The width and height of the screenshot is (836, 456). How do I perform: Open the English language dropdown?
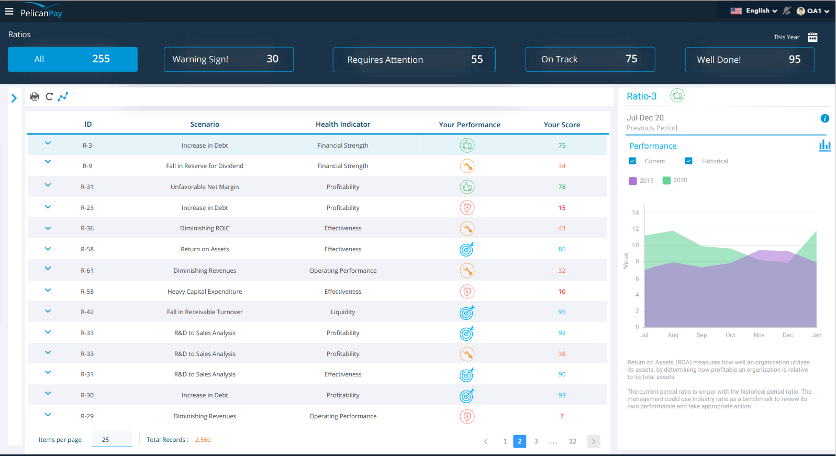pyautogui.click(x=754, y=11)
